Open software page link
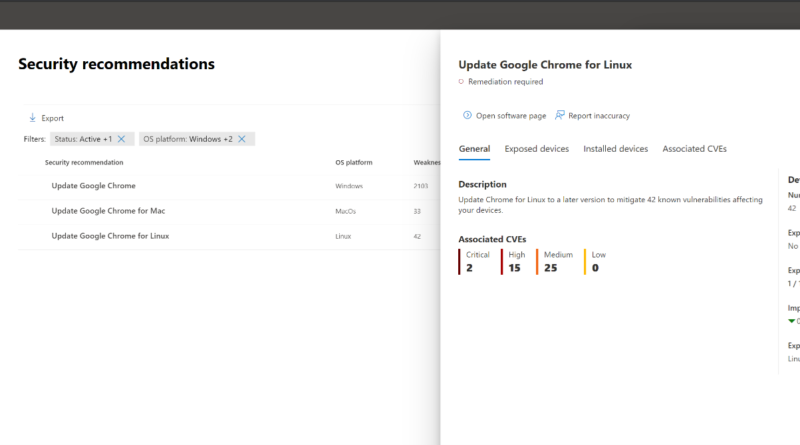800x445 pixels. [511, 116]
